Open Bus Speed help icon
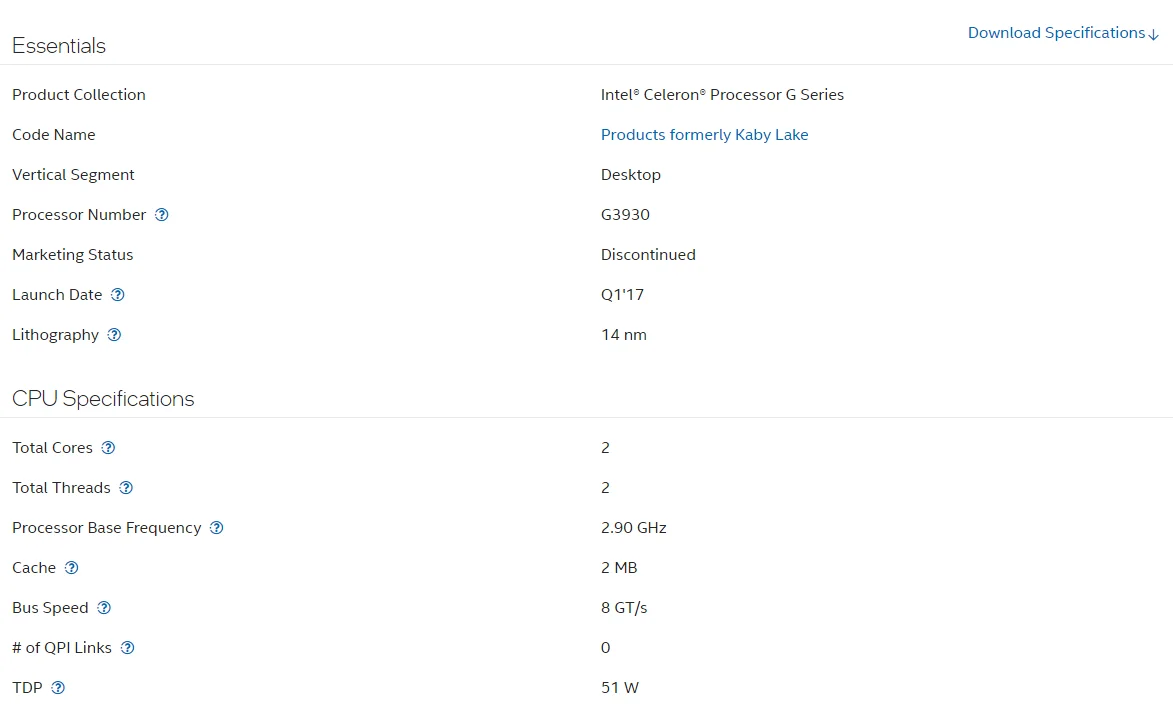The image size is (1173, 718). tap(104, 608)
